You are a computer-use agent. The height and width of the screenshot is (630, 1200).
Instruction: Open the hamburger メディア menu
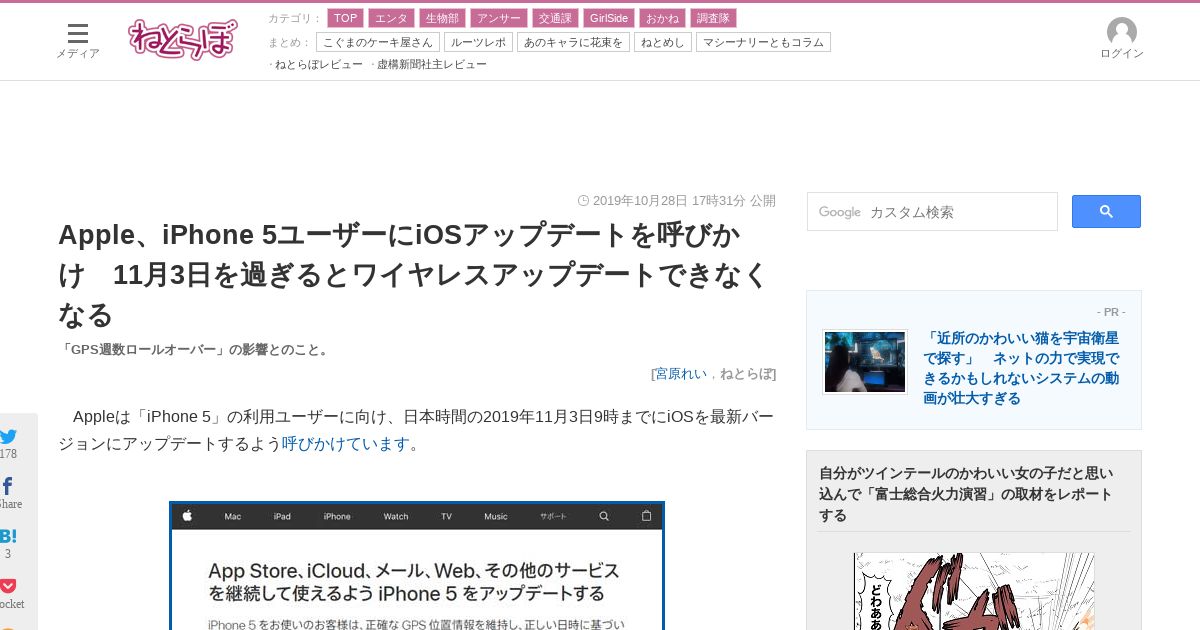tap(77, 40)
